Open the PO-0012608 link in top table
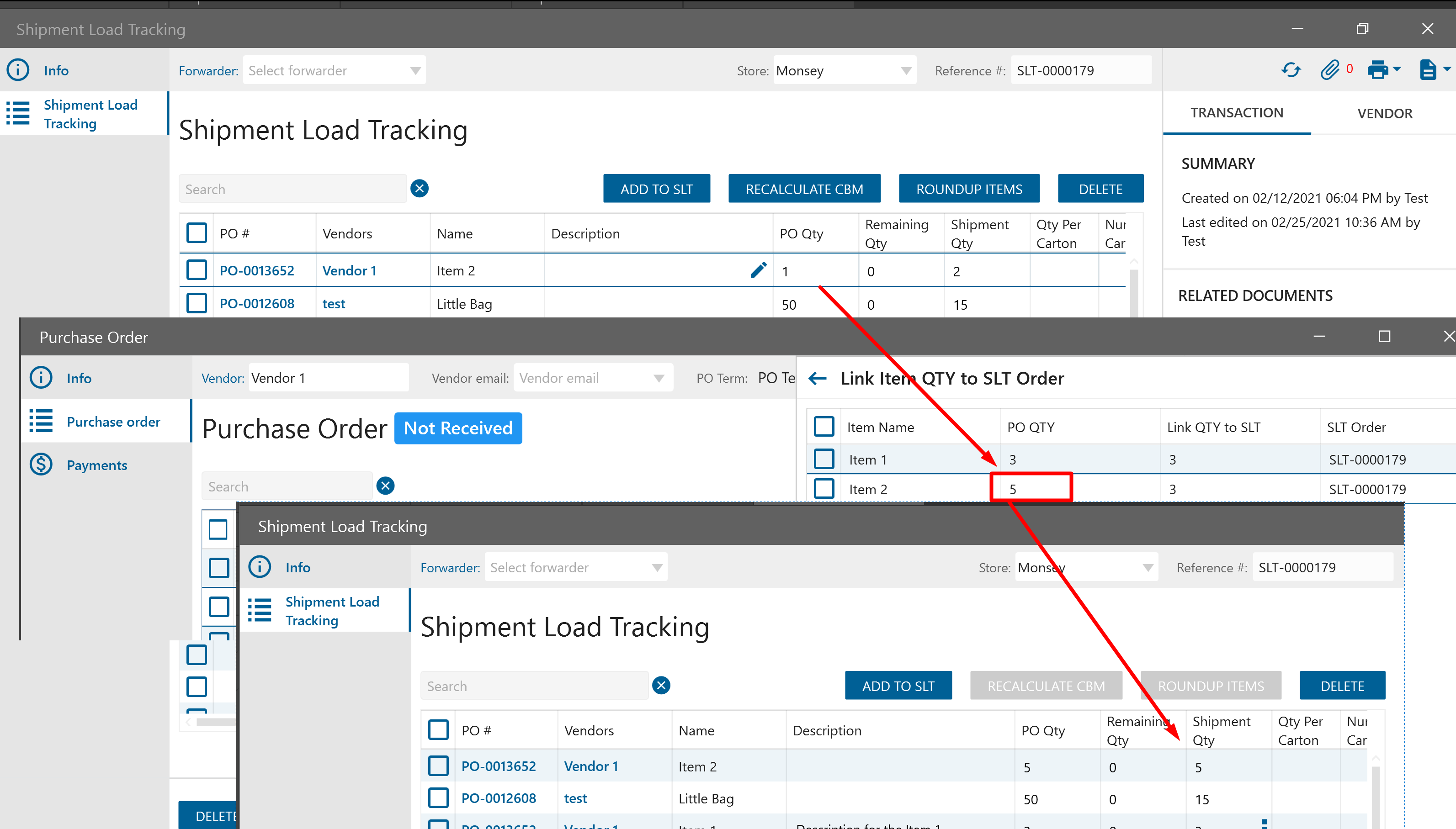Screen dimensions: 1456x829 click(257, 303)
